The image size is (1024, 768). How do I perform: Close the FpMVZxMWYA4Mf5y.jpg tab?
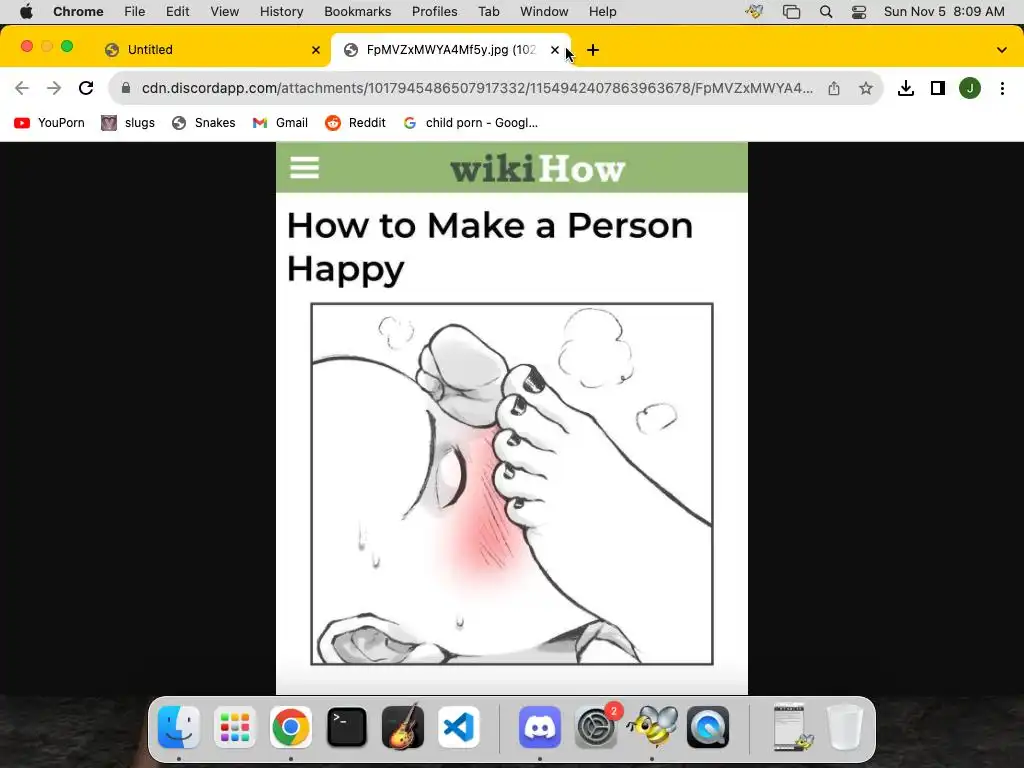pos(555,50)
